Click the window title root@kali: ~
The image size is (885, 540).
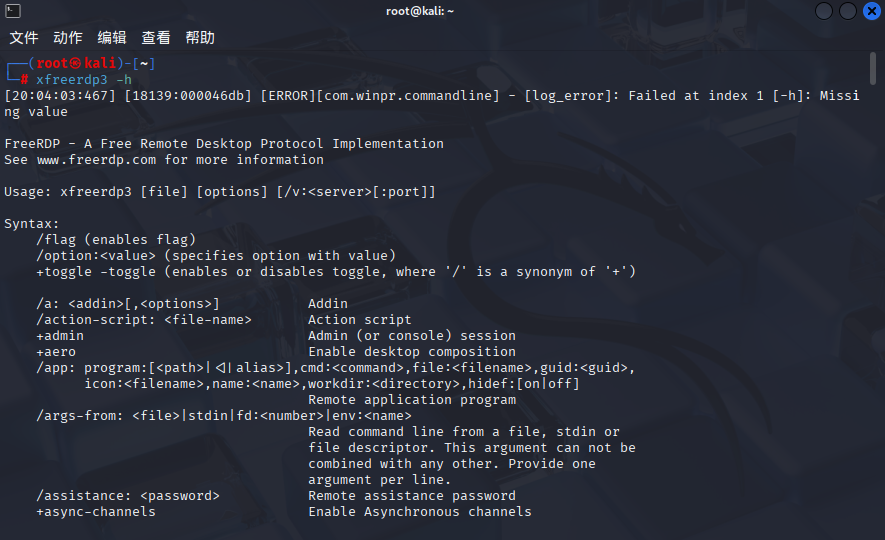[x=419, y=11]
